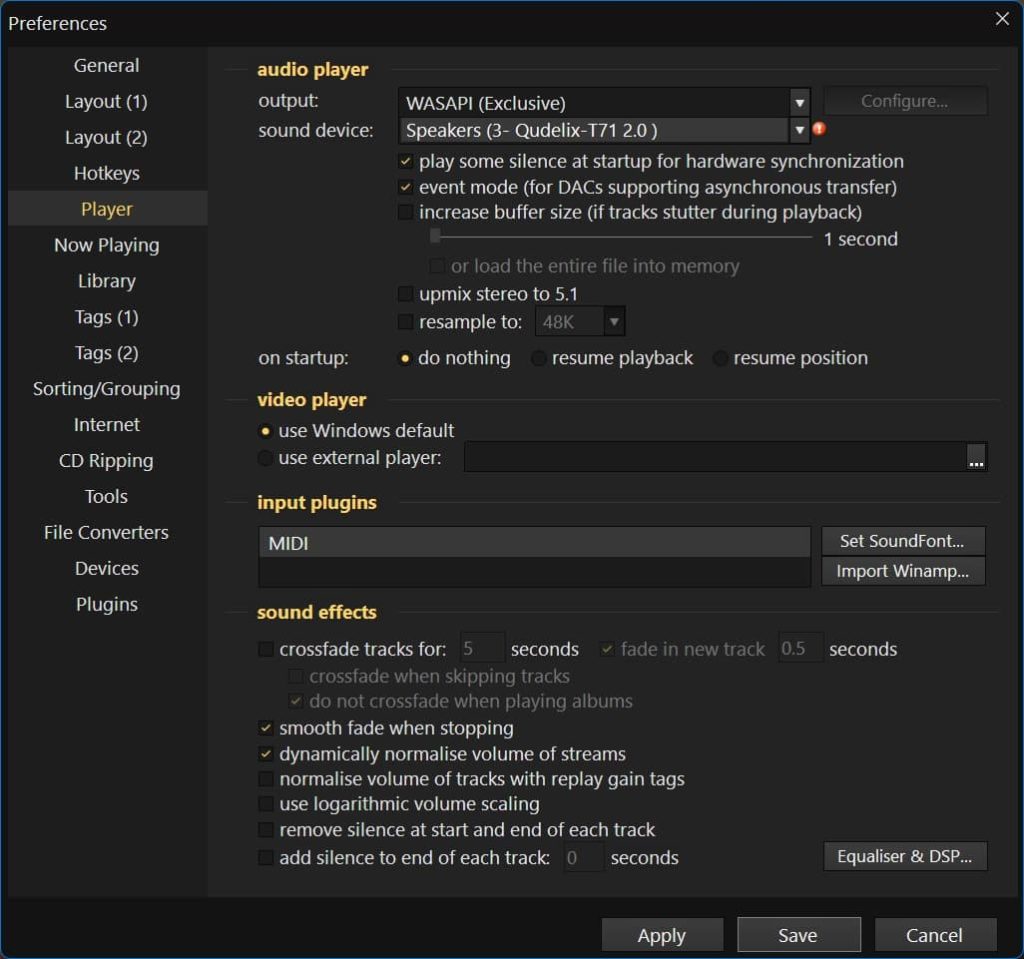The image size is (1024, 959).
Task: Click the Equaliser & DSP button
Action: tap(904, 857)
